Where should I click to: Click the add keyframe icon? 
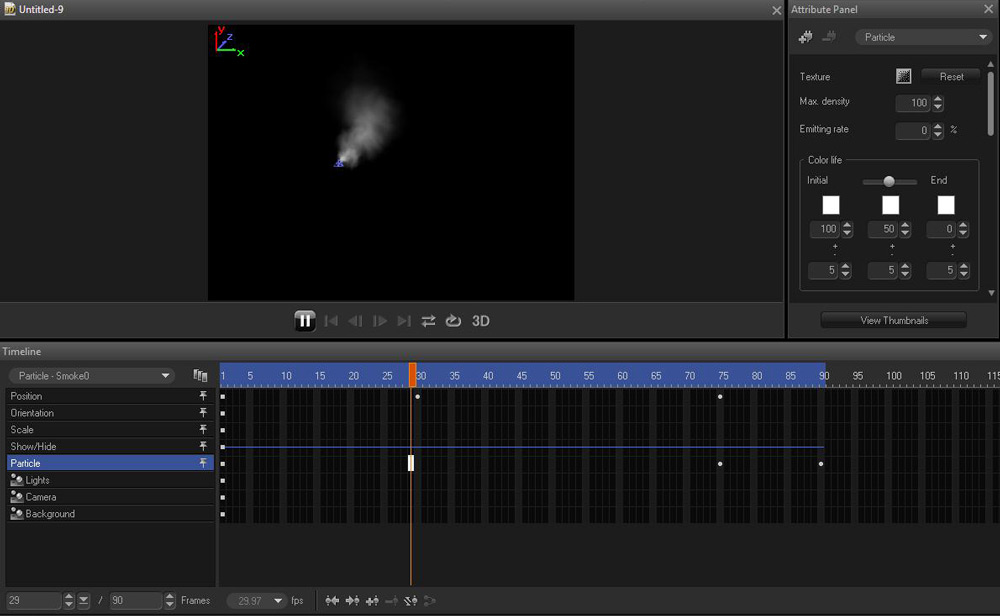pyautogui.click(x=372, y=600)
